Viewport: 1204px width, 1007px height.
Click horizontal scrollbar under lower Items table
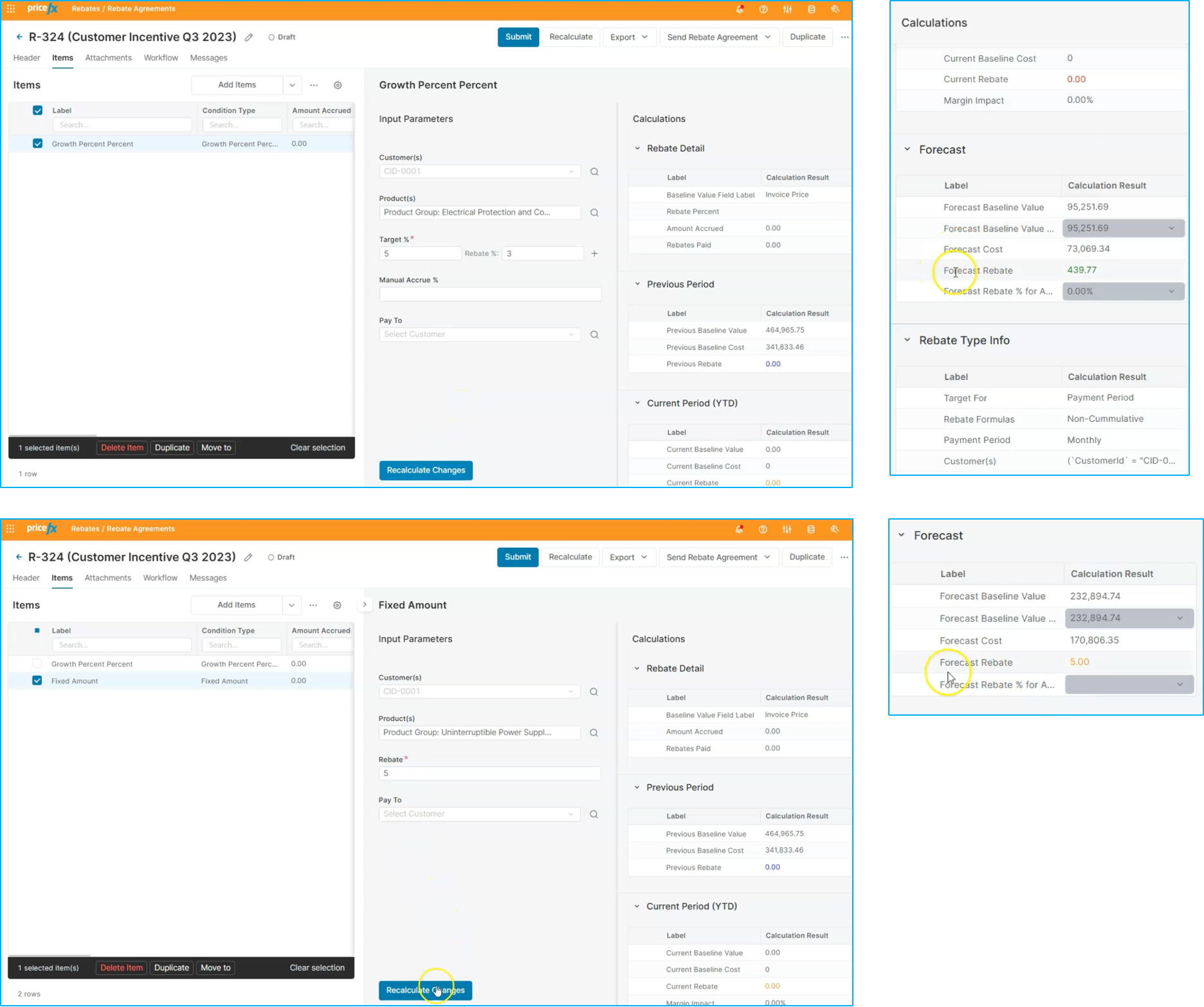point(49,956)
